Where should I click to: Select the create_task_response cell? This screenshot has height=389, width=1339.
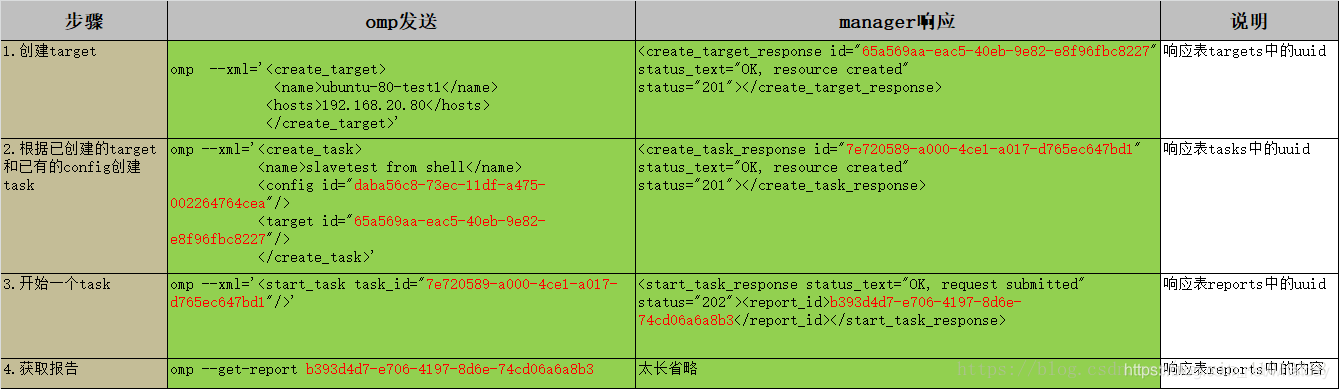(x=897, y=205)
